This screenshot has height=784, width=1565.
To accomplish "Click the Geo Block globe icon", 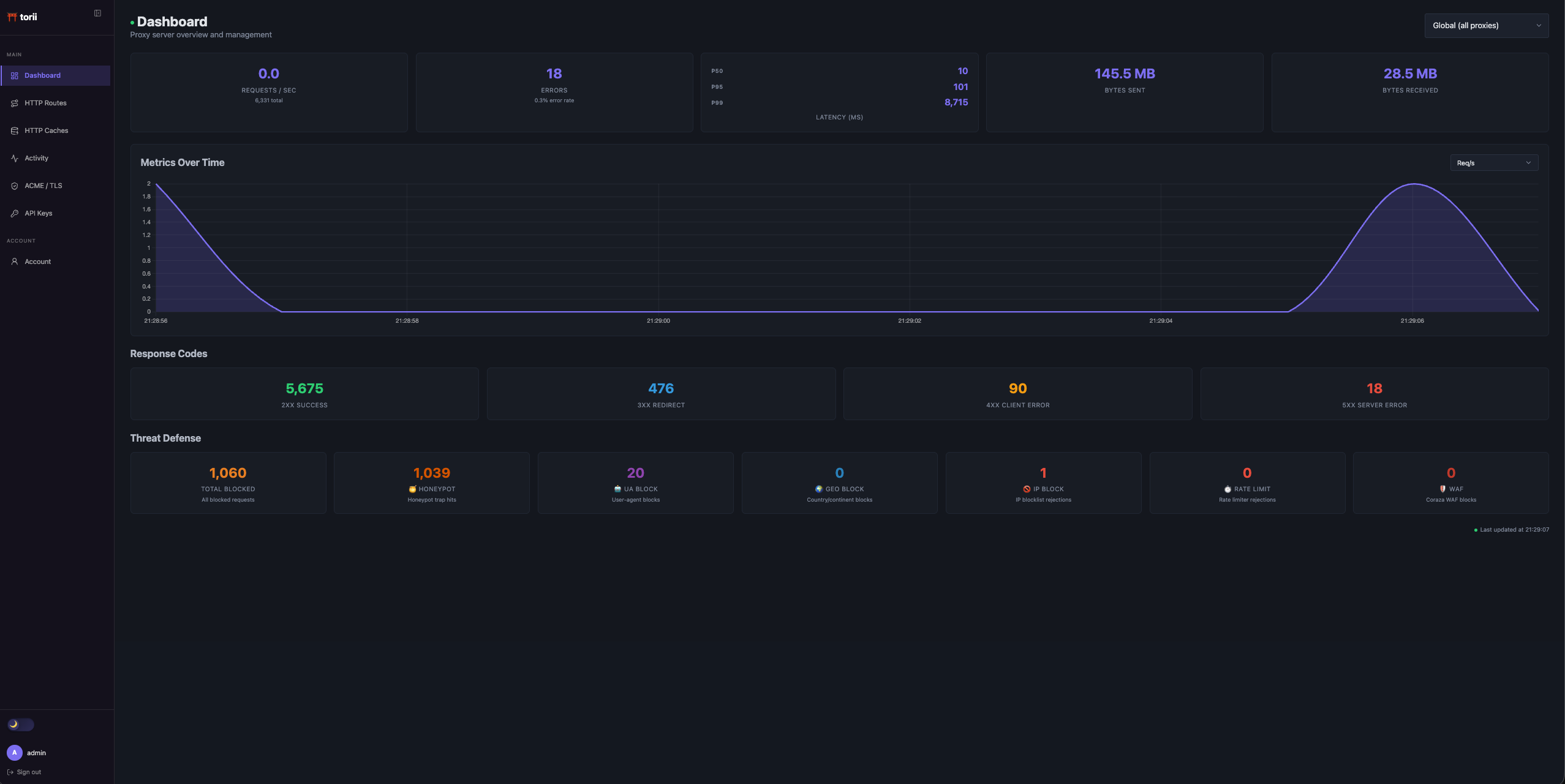I will (x=819, y=489).
